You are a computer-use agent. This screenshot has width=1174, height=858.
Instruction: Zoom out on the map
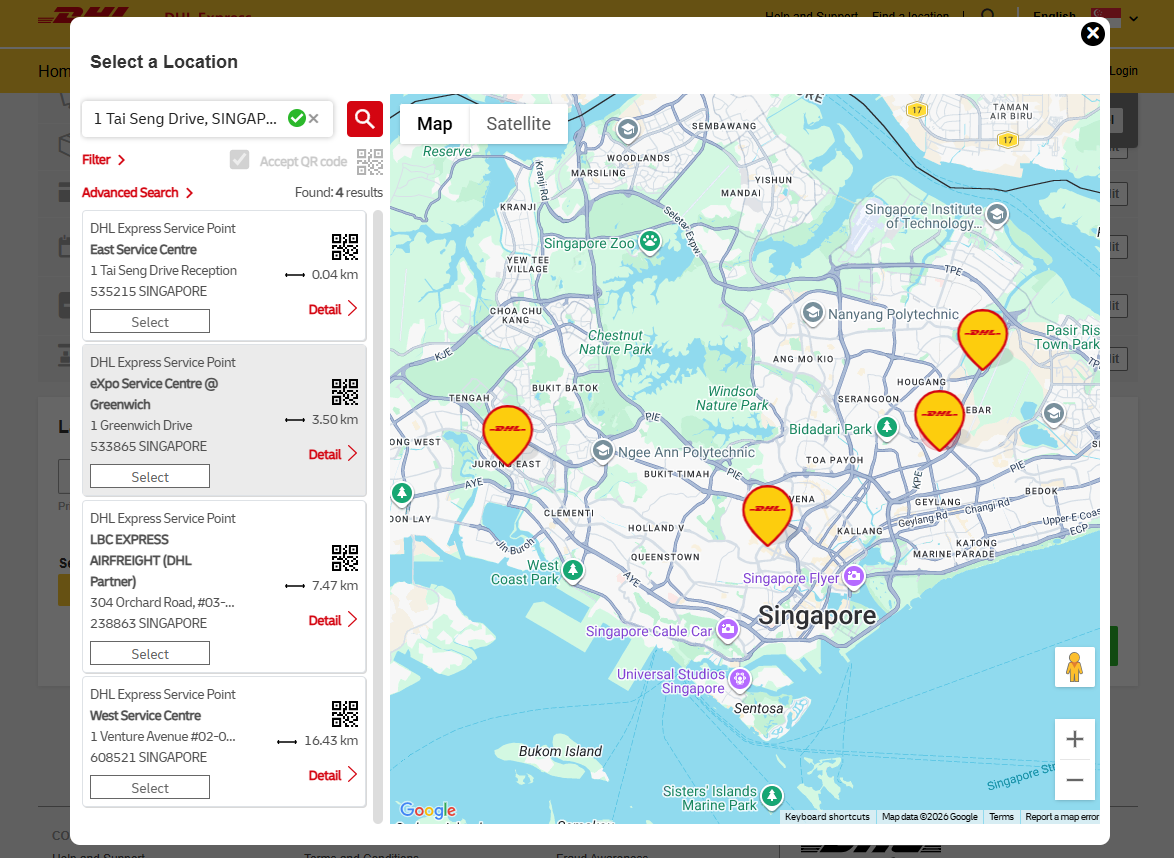1074,780
